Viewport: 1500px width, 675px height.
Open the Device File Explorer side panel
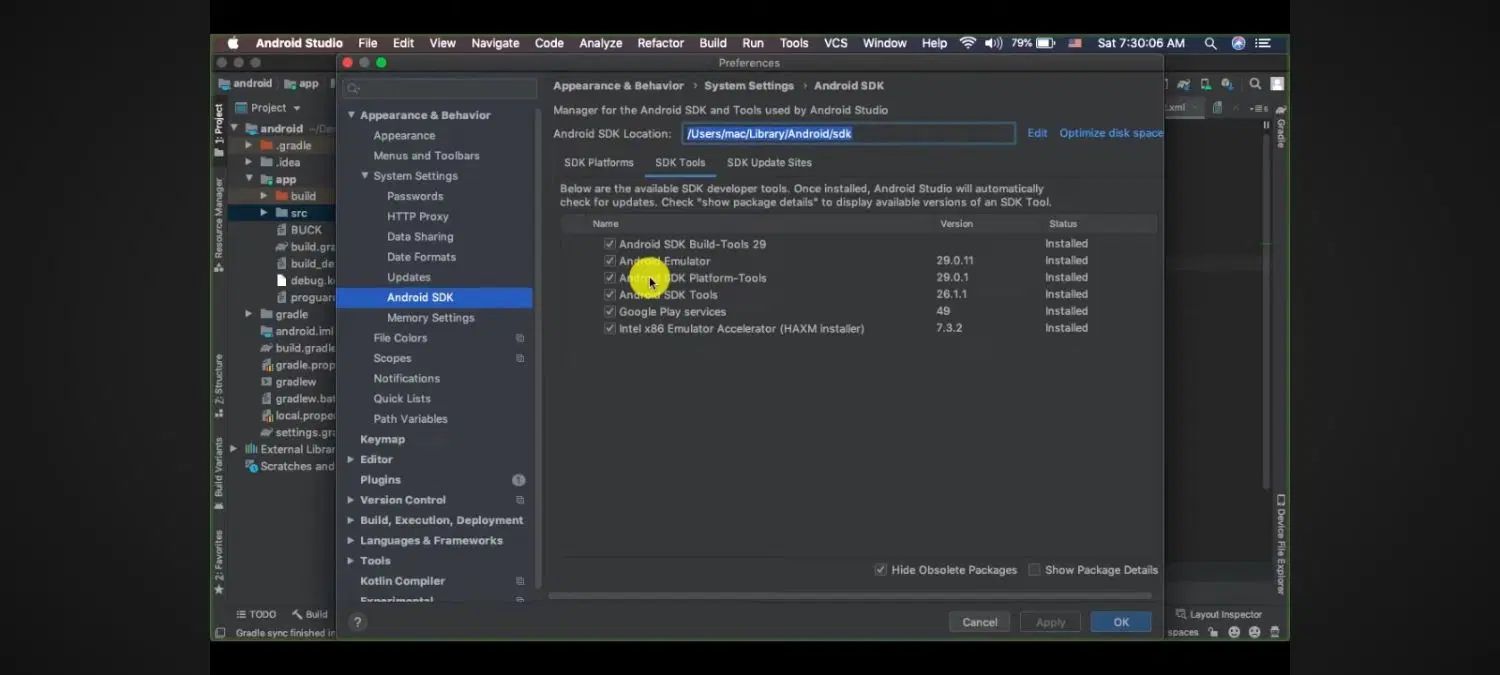pyautogui.click(x=1281, y=544)
